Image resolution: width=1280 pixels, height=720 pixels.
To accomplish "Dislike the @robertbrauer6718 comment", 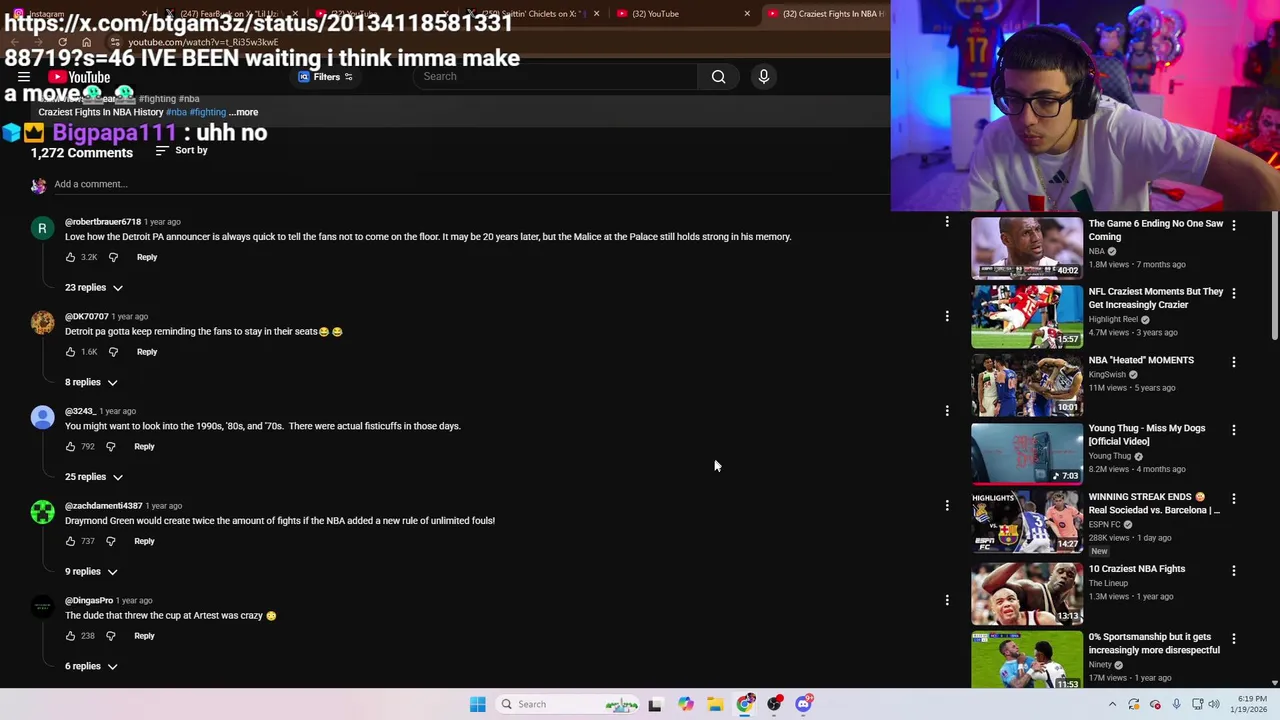I will tap(113, 257).
